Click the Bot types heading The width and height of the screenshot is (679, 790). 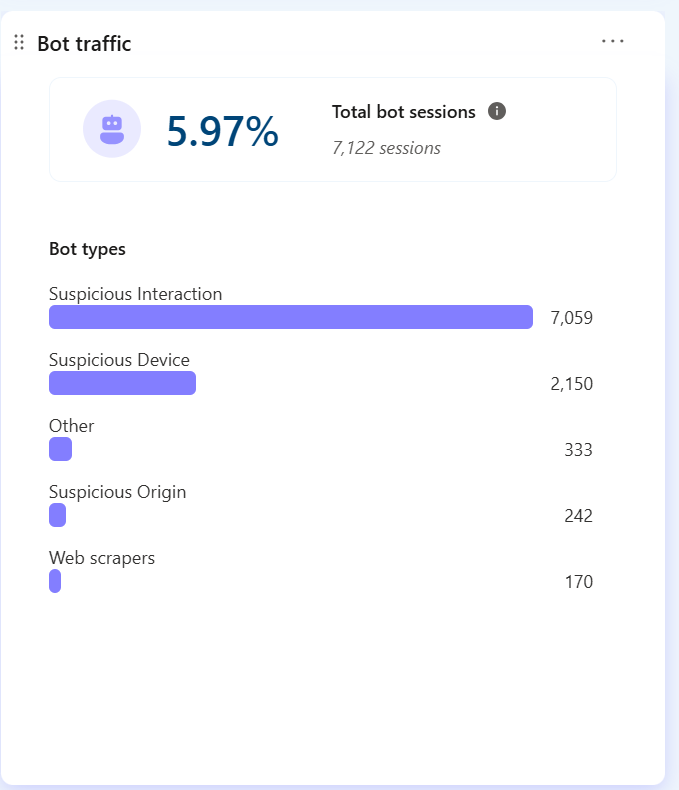(x=87, y=249)
